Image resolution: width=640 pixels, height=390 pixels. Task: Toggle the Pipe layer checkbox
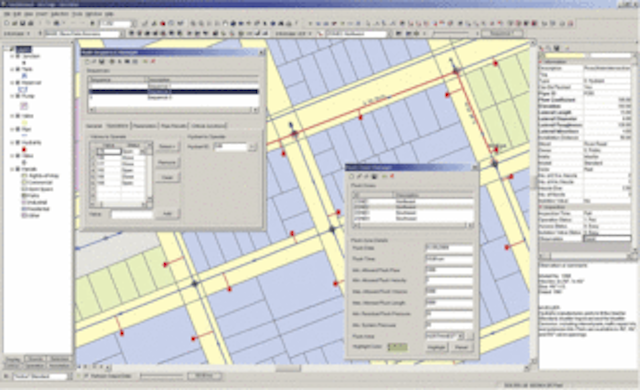tap(18, 129)
